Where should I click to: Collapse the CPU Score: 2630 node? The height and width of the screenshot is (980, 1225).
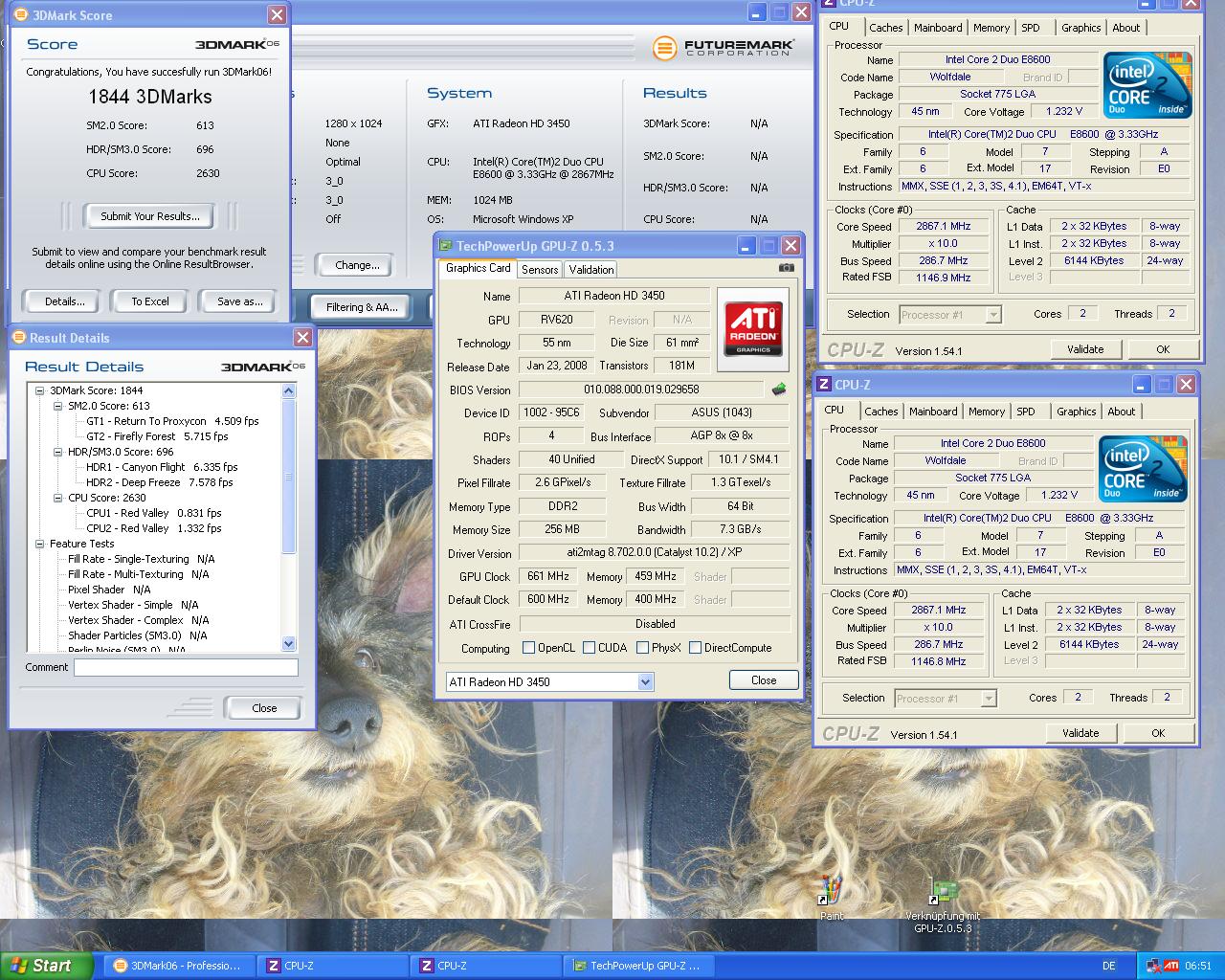click(x=57, y=498)
